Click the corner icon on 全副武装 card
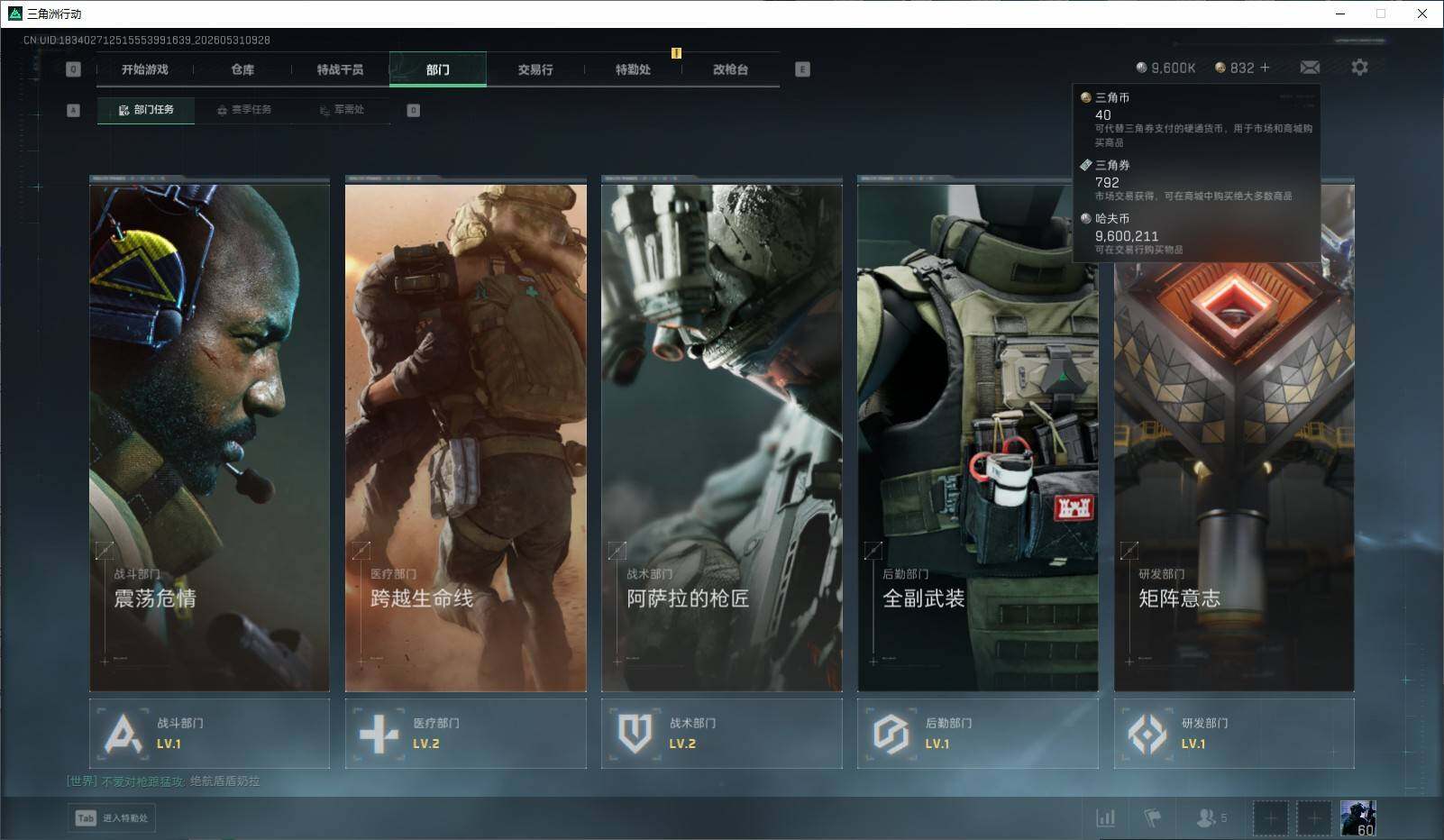The width and height of the screenshot is (1444, 840). (873, 550)
